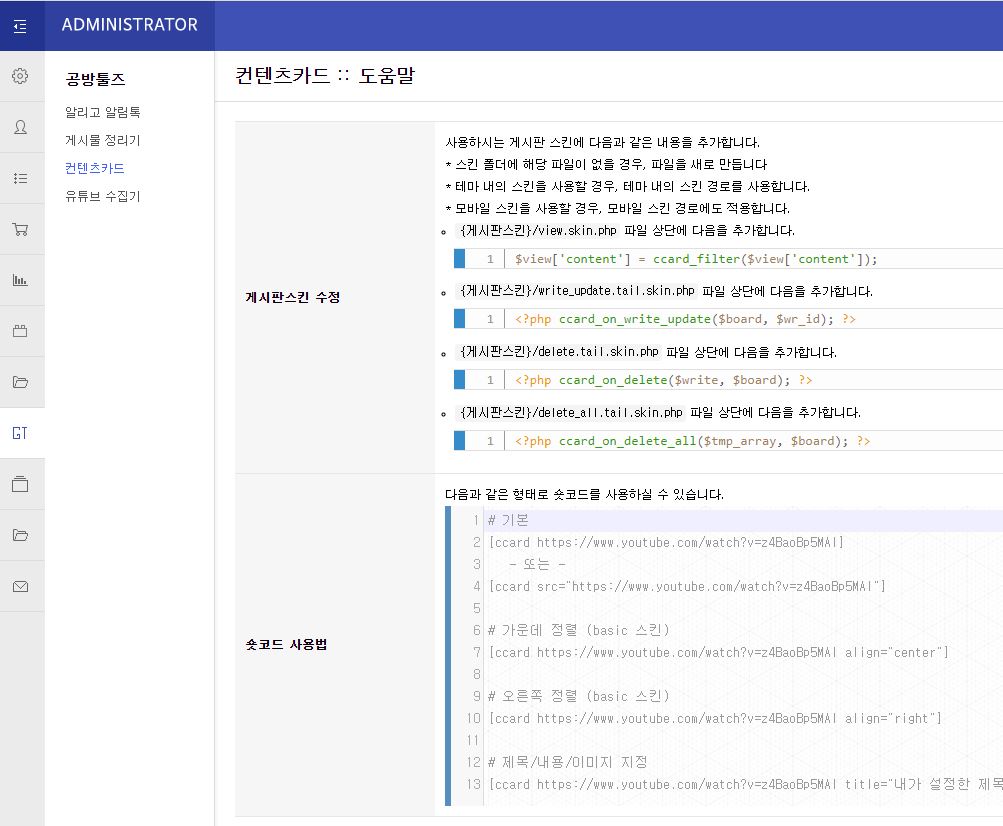1003x826 pixels.
Task: Click the list management icon in sidebar
Action: click(22, 177)
